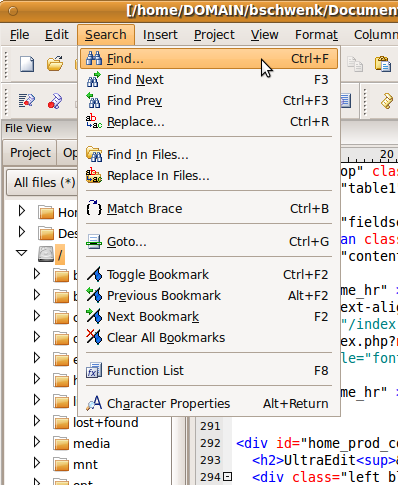Click the Next Bookmark icon

(x=94, y=317)
